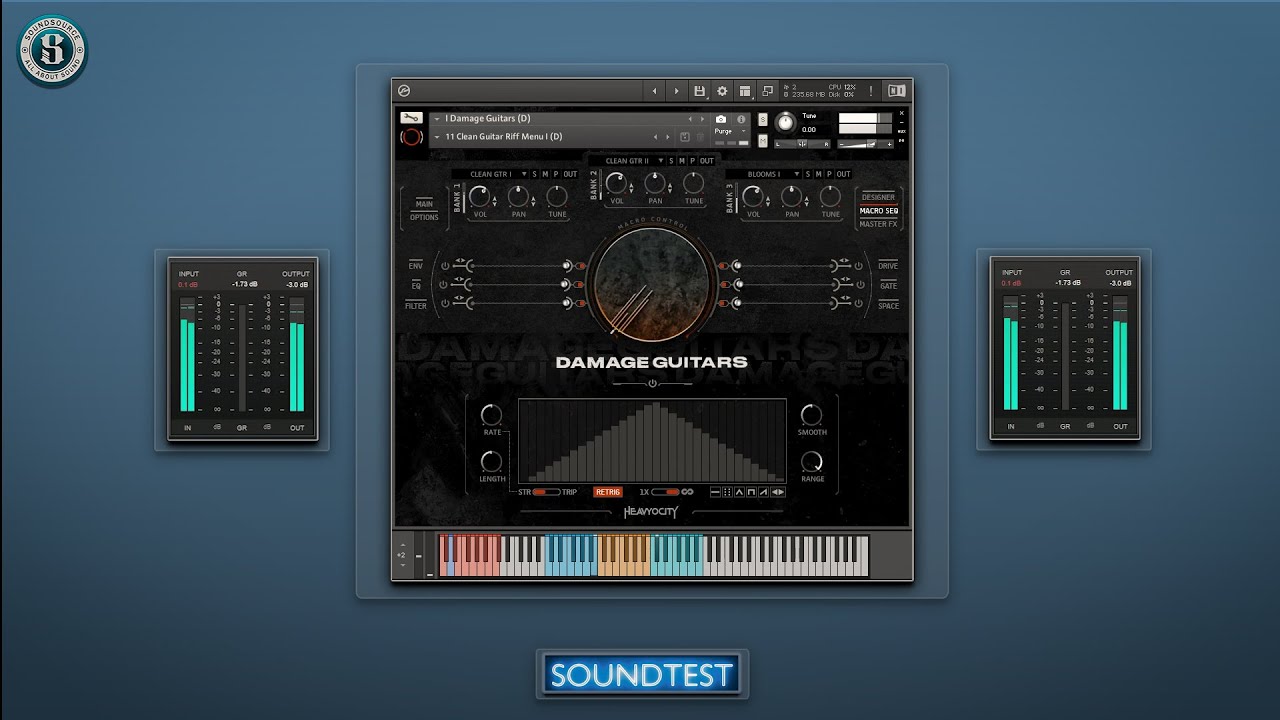
Task: Toggle FILTER macro power button
Action: tap(446, 303)
